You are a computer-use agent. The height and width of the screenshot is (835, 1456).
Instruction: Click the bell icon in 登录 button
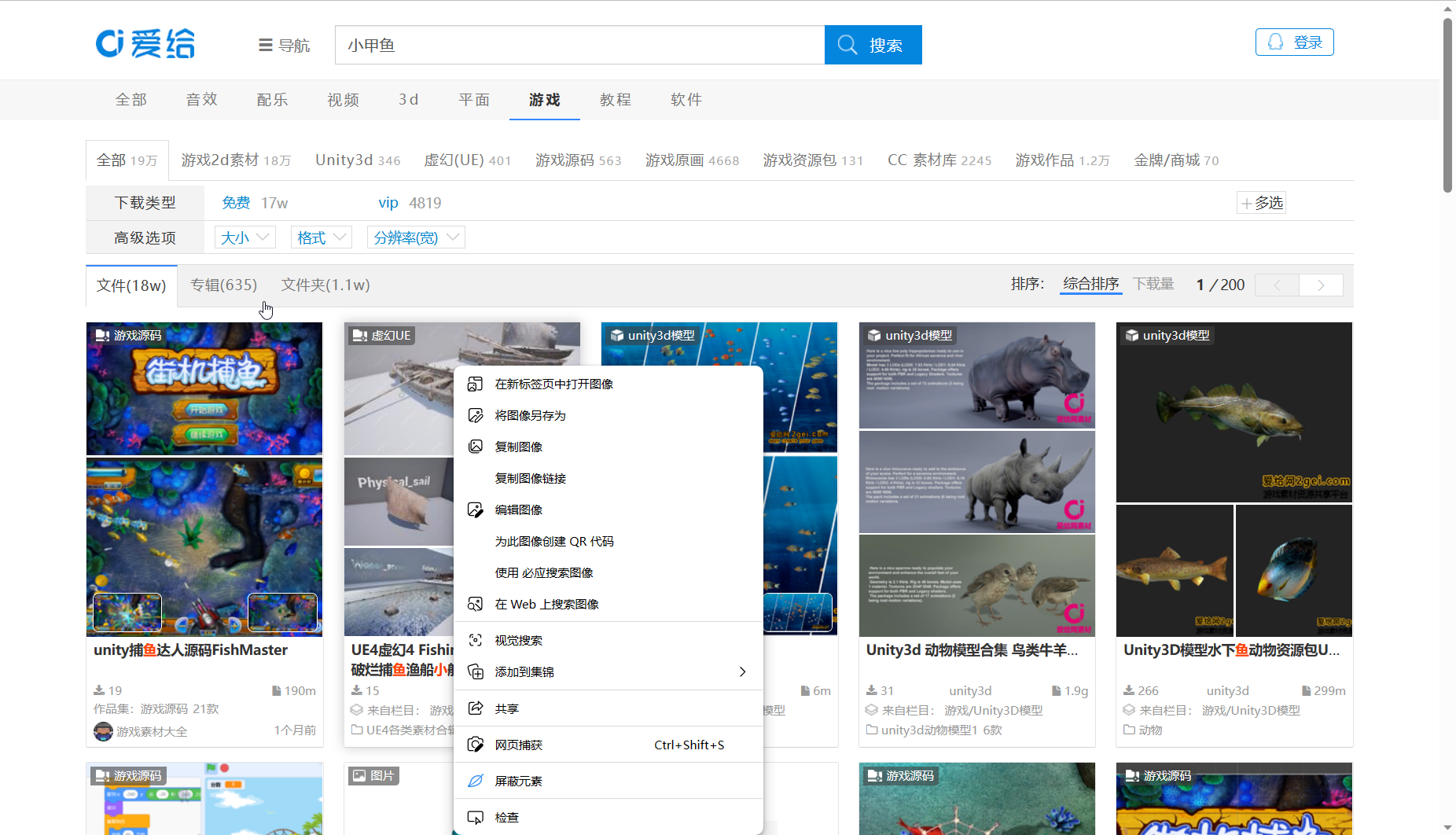[1275, 42]
